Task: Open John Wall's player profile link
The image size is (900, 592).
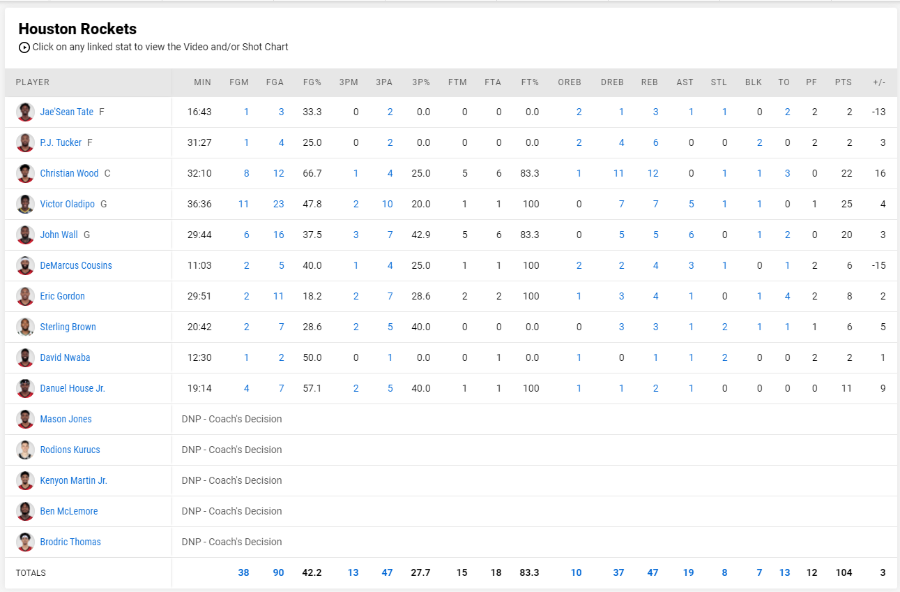Action: point(59,235)
